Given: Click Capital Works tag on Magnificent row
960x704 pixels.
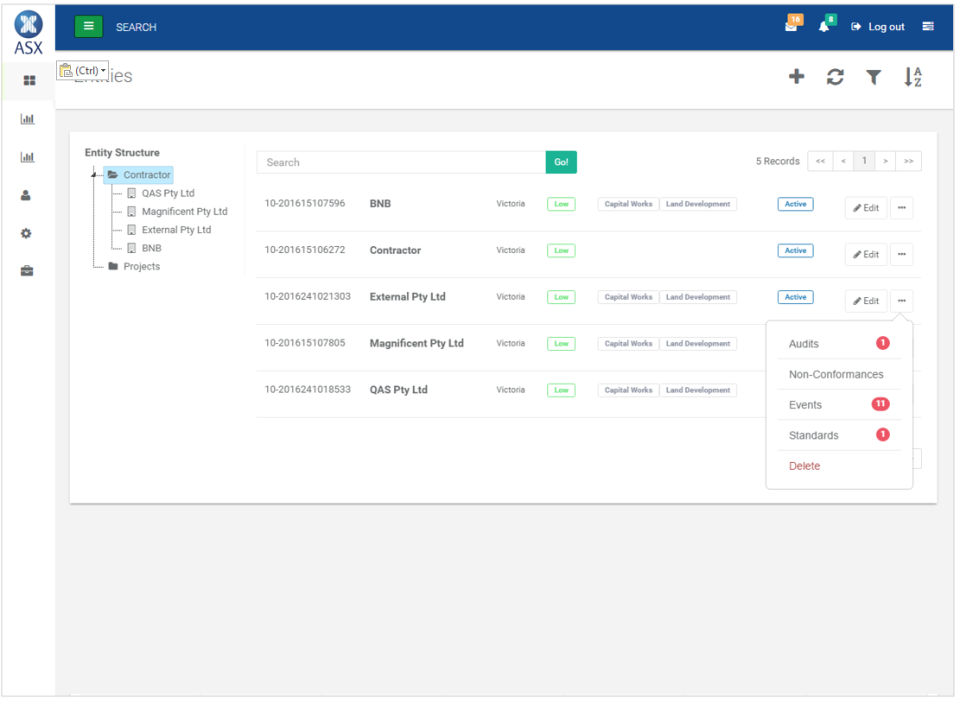Looking at the screenshot, I should (628, 343).
